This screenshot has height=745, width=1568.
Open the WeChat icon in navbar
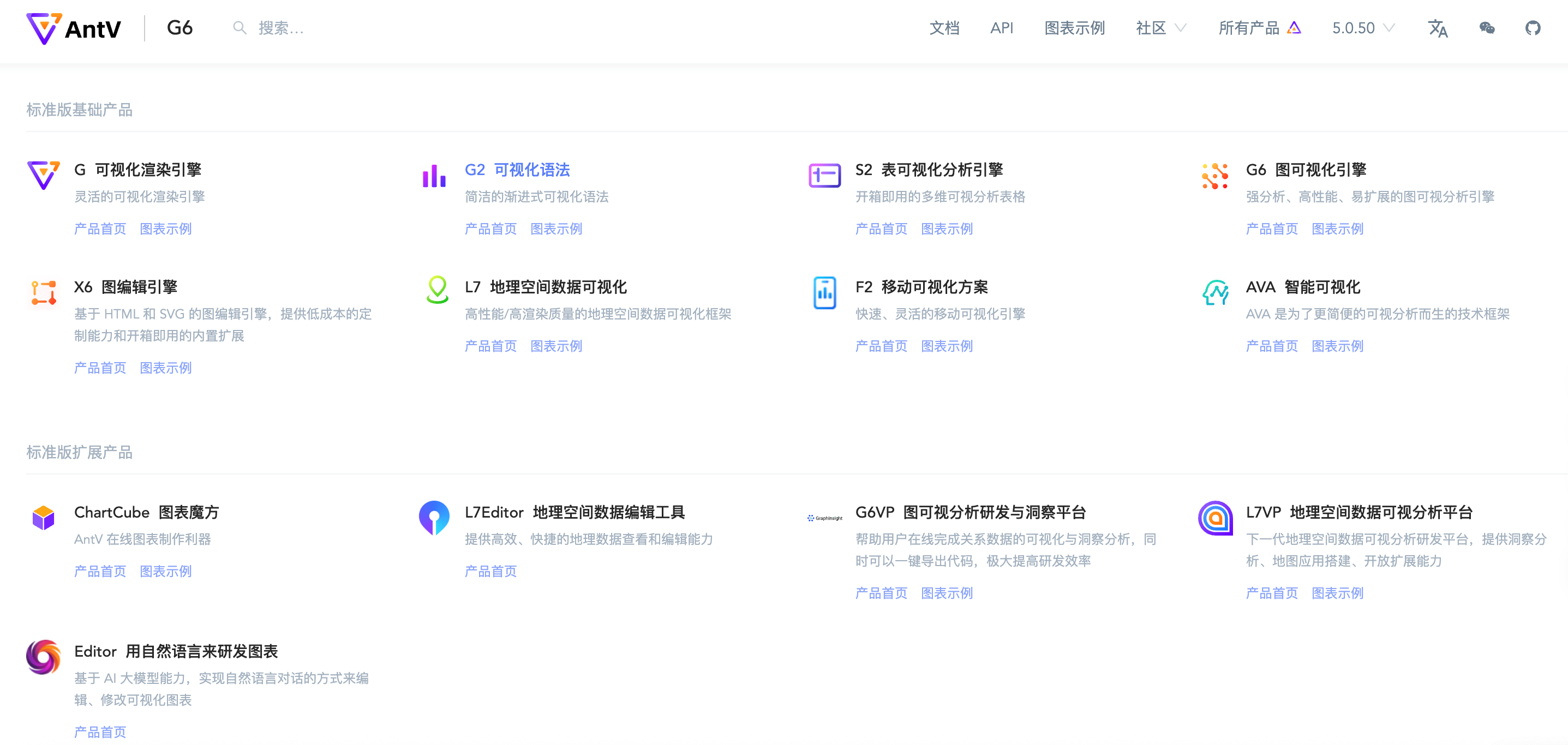[1486, 28]
